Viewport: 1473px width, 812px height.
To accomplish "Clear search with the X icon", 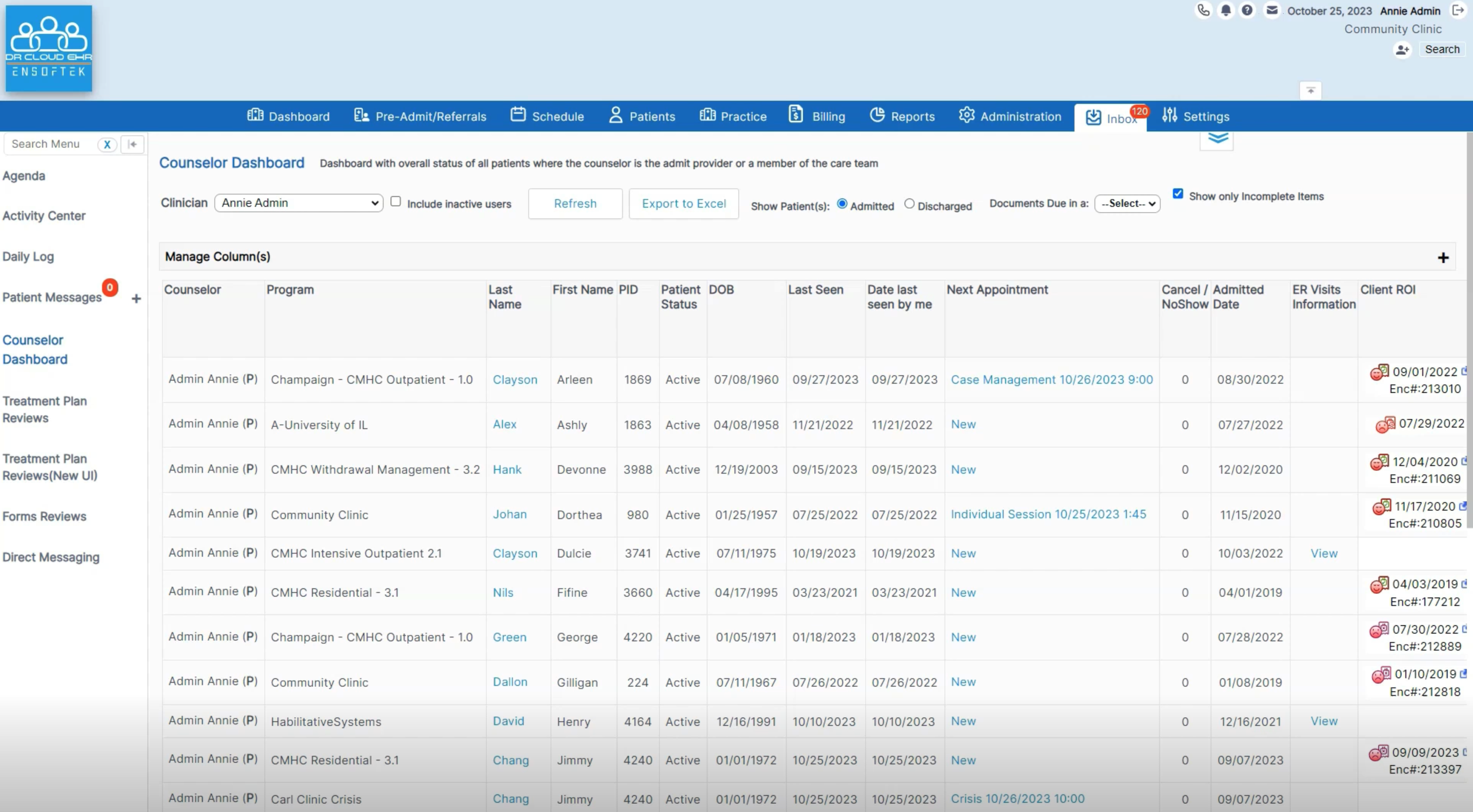I will 107,145.
